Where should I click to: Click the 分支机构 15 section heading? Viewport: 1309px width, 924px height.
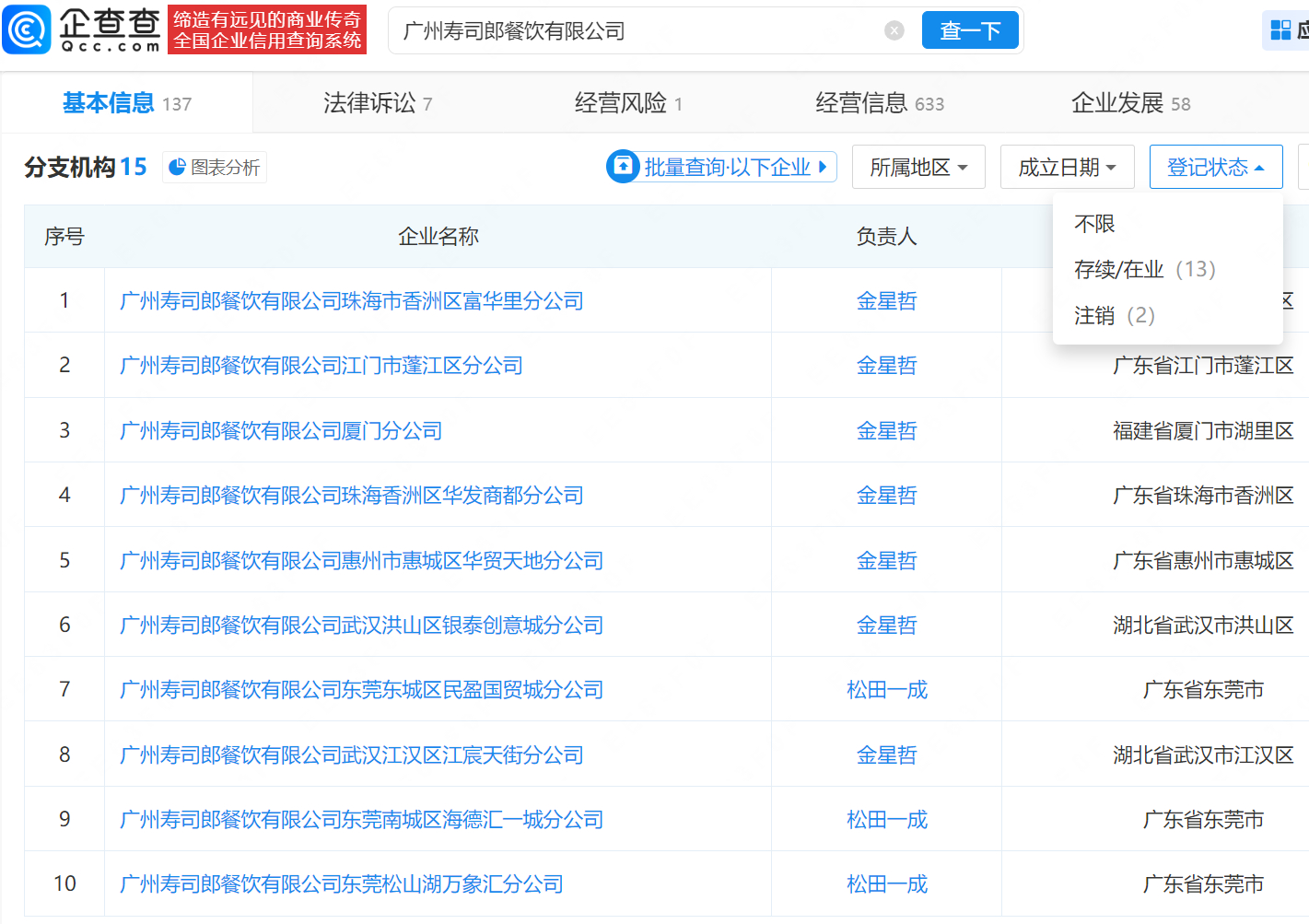pos(86,167)
